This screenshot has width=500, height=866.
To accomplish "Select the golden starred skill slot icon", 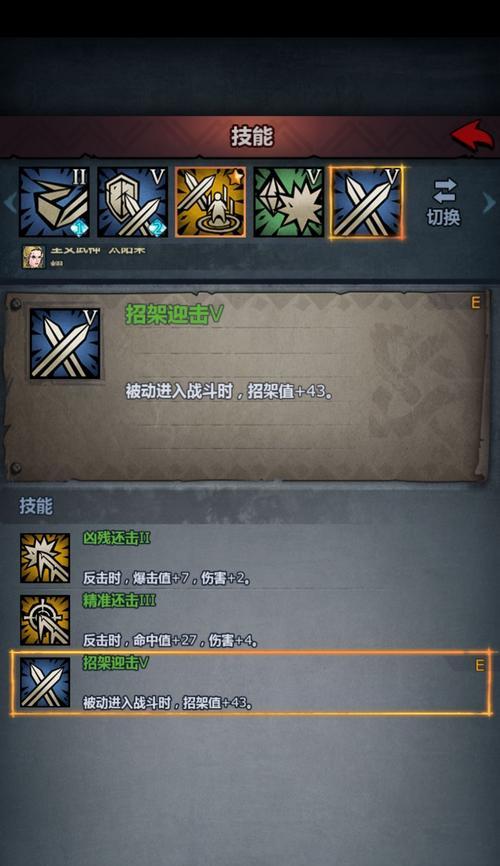I will click(210, 202).
